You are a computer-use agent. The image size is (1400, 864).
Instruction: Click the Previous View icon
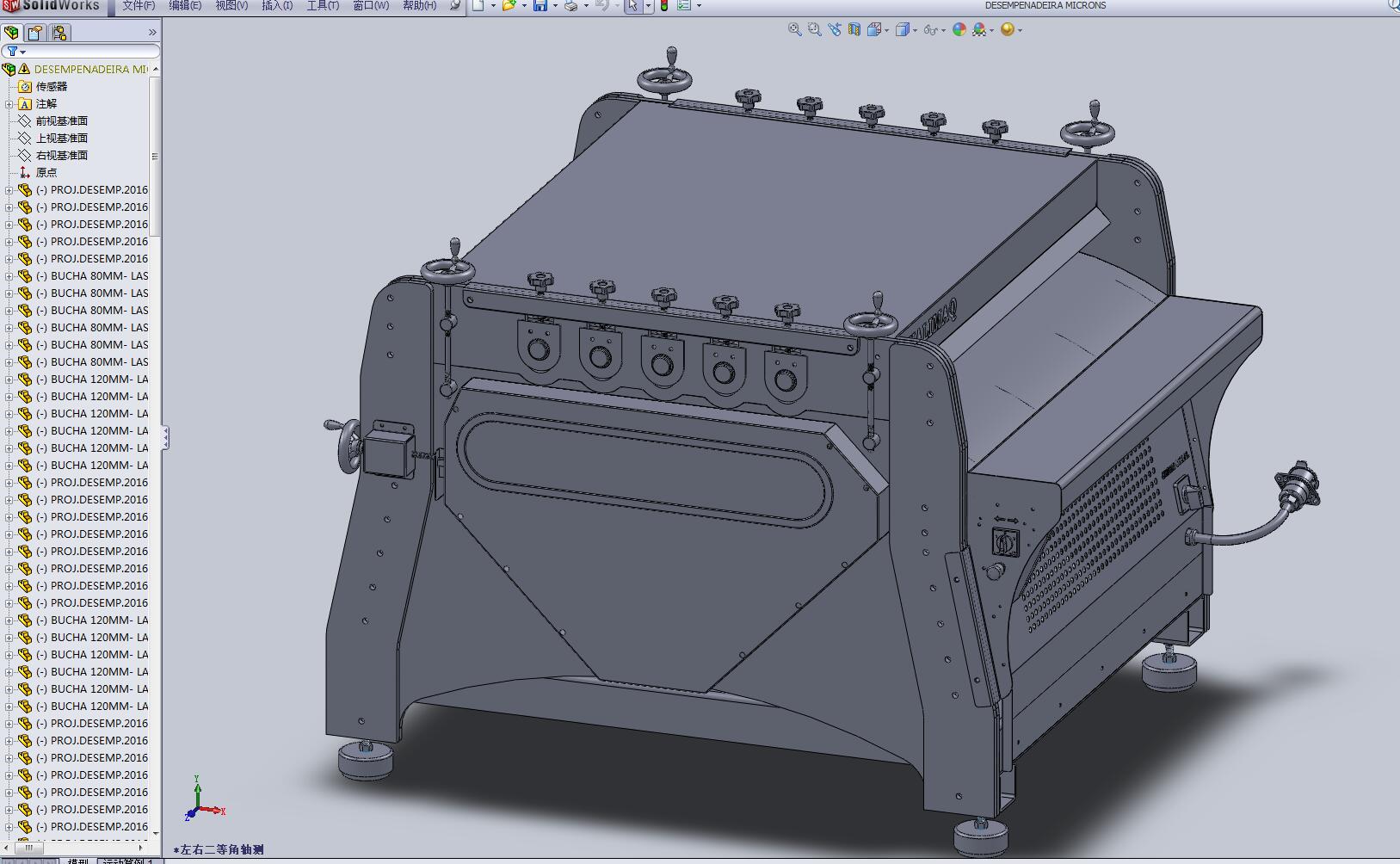(834, 29)
